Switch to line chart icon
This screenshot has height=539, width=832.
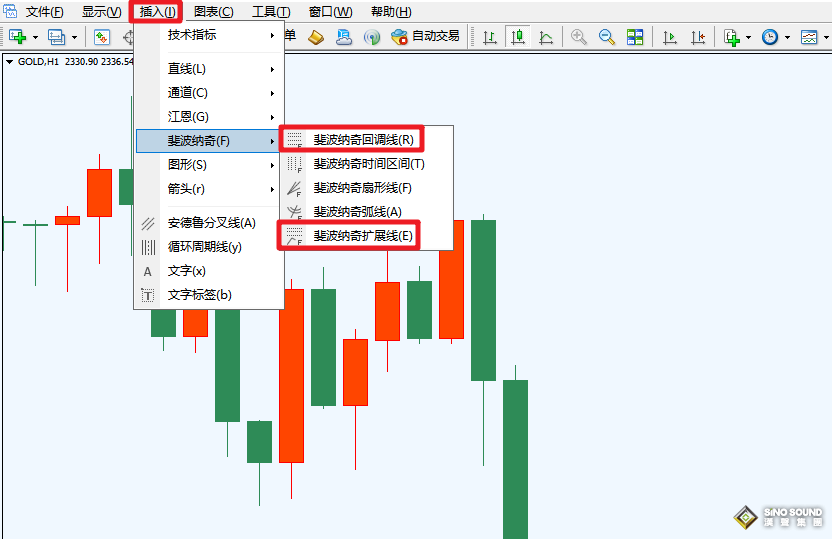pos(546,37)
